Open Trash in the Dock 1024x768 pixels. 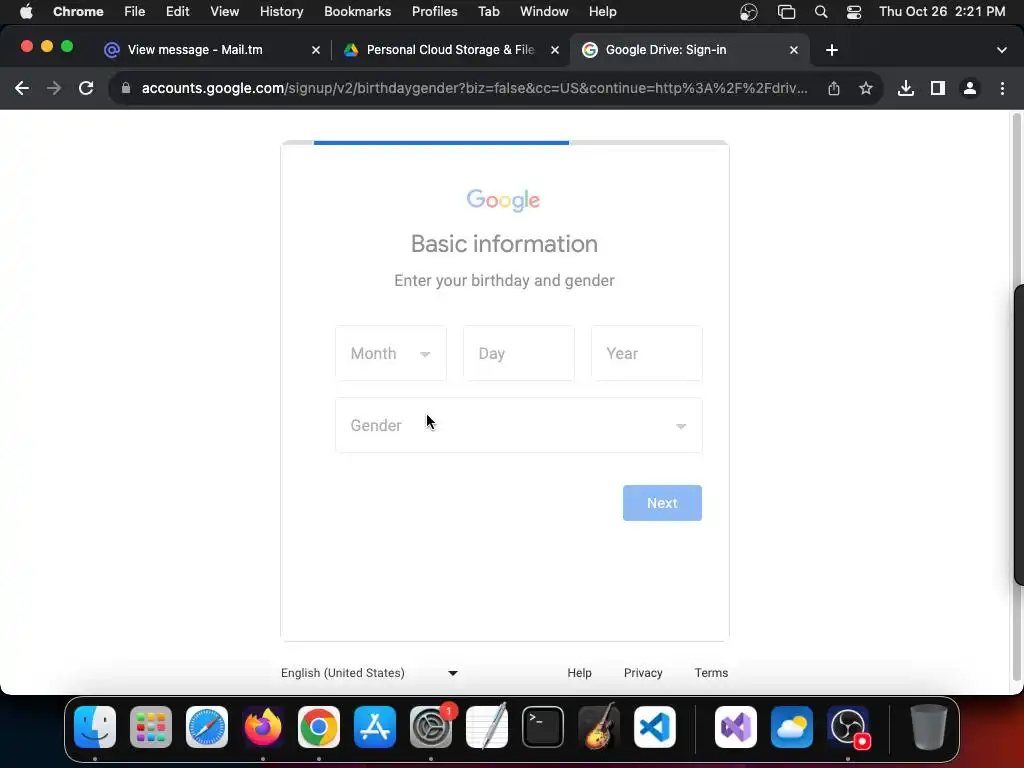929,727
